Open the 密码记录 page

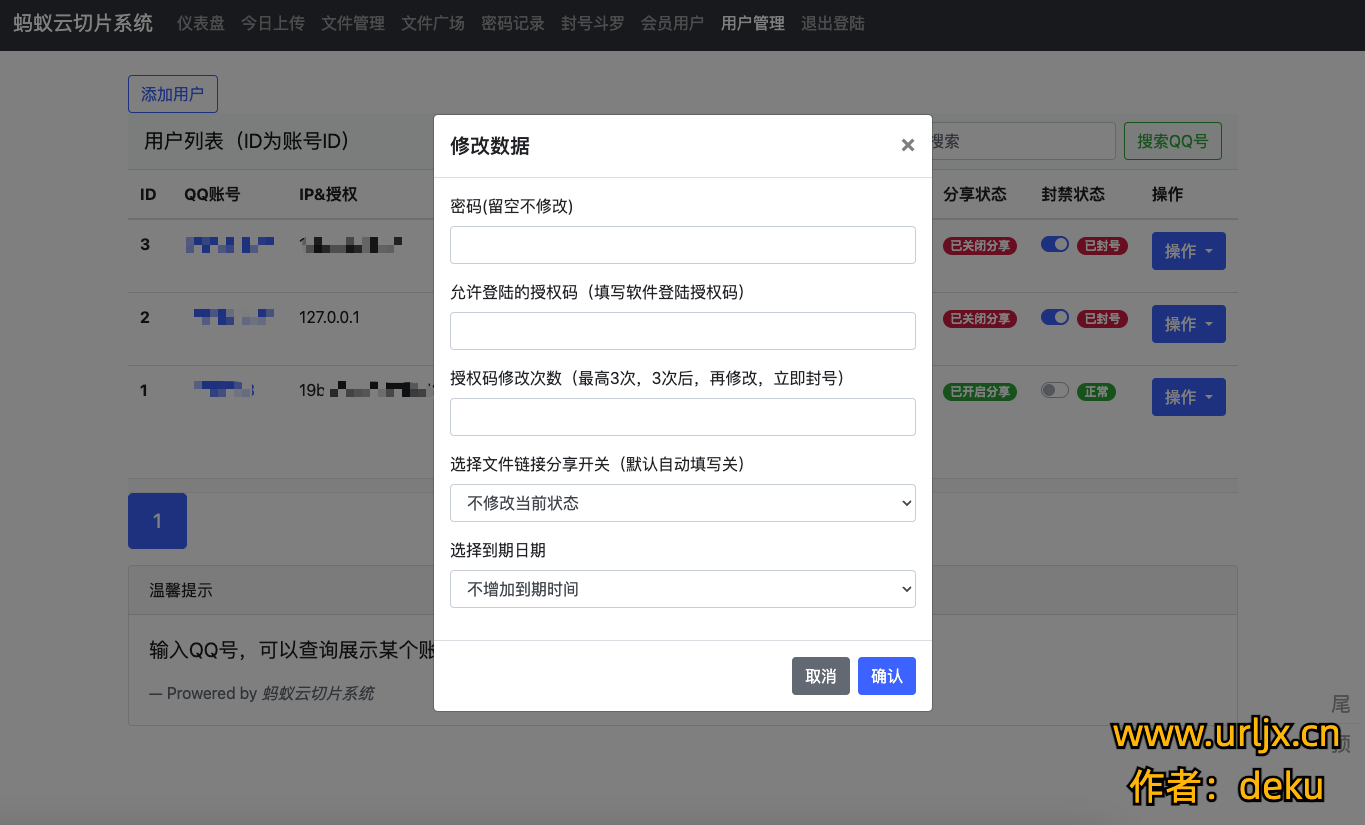(513, 23)
